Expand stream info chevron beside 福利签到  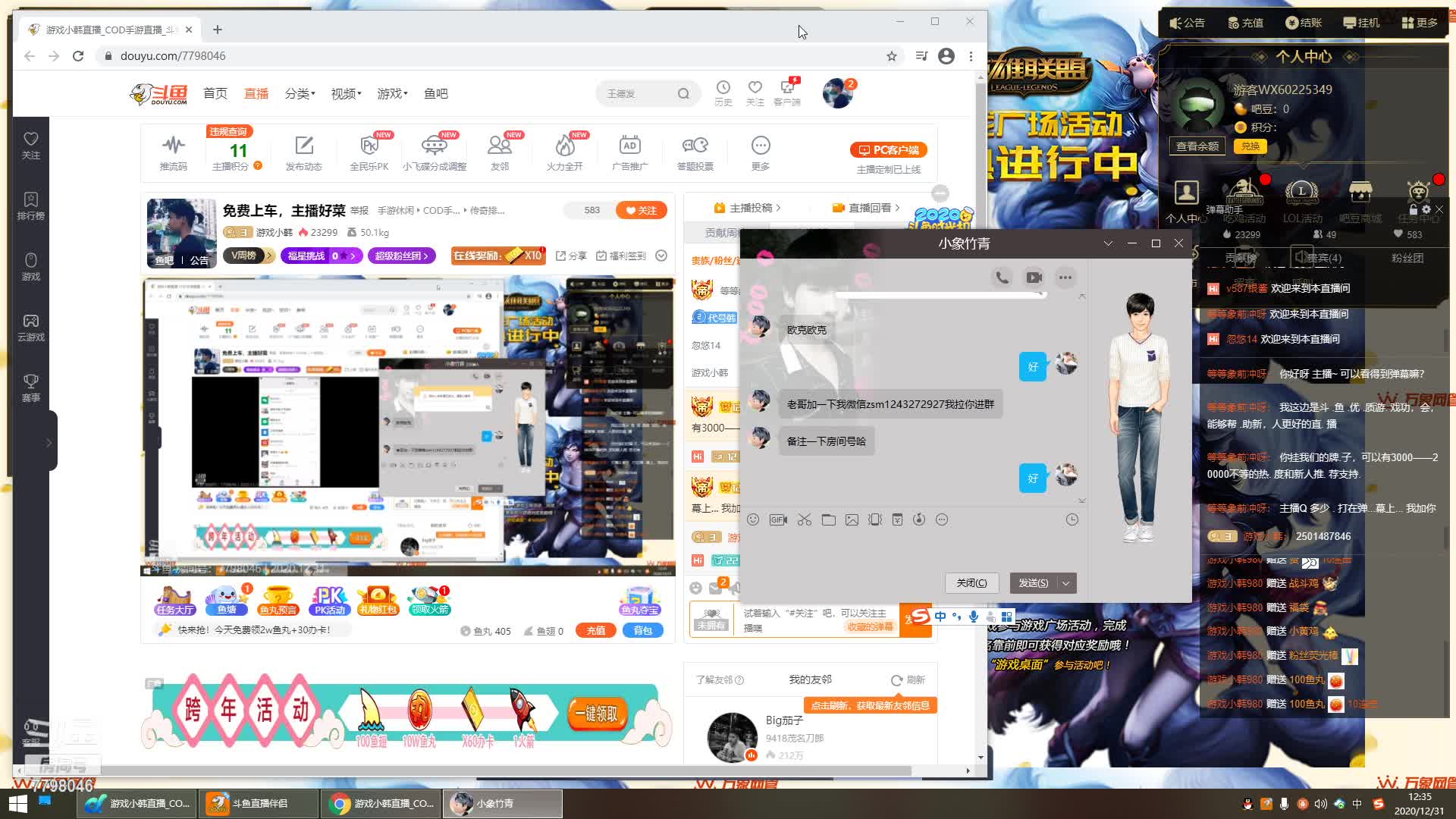tap(661, 256)
